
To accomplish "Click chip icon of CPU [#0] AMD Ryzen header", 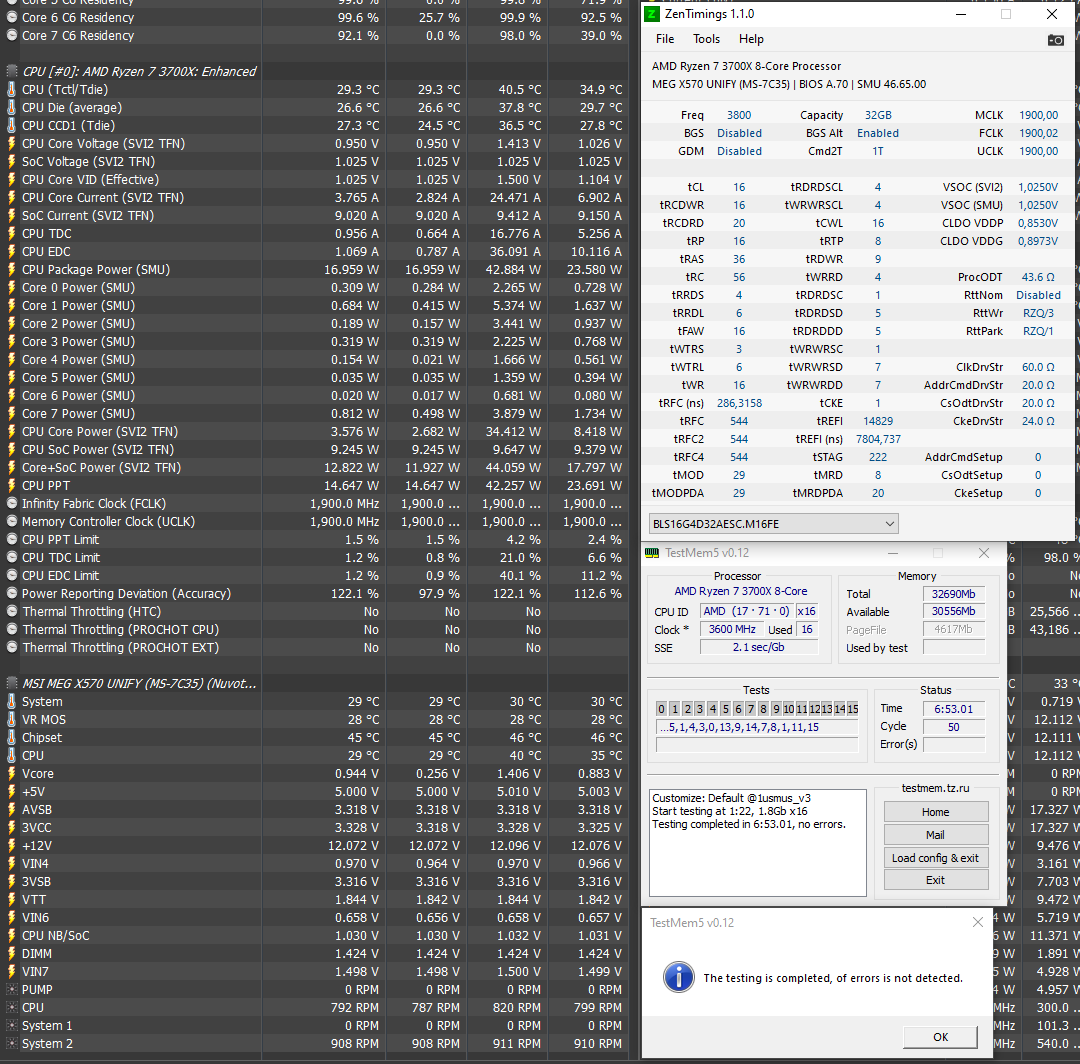I will click(12, 71).
